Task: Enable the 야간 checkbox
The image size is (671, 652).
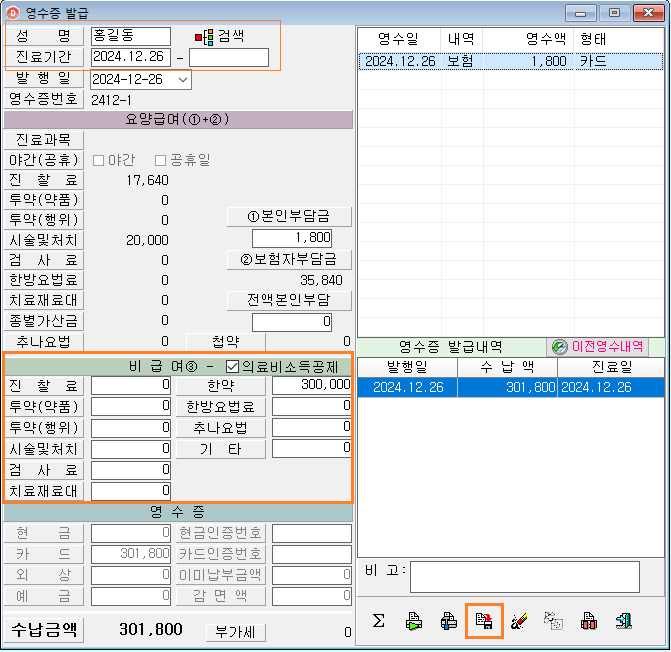Action: pos(99,160)
